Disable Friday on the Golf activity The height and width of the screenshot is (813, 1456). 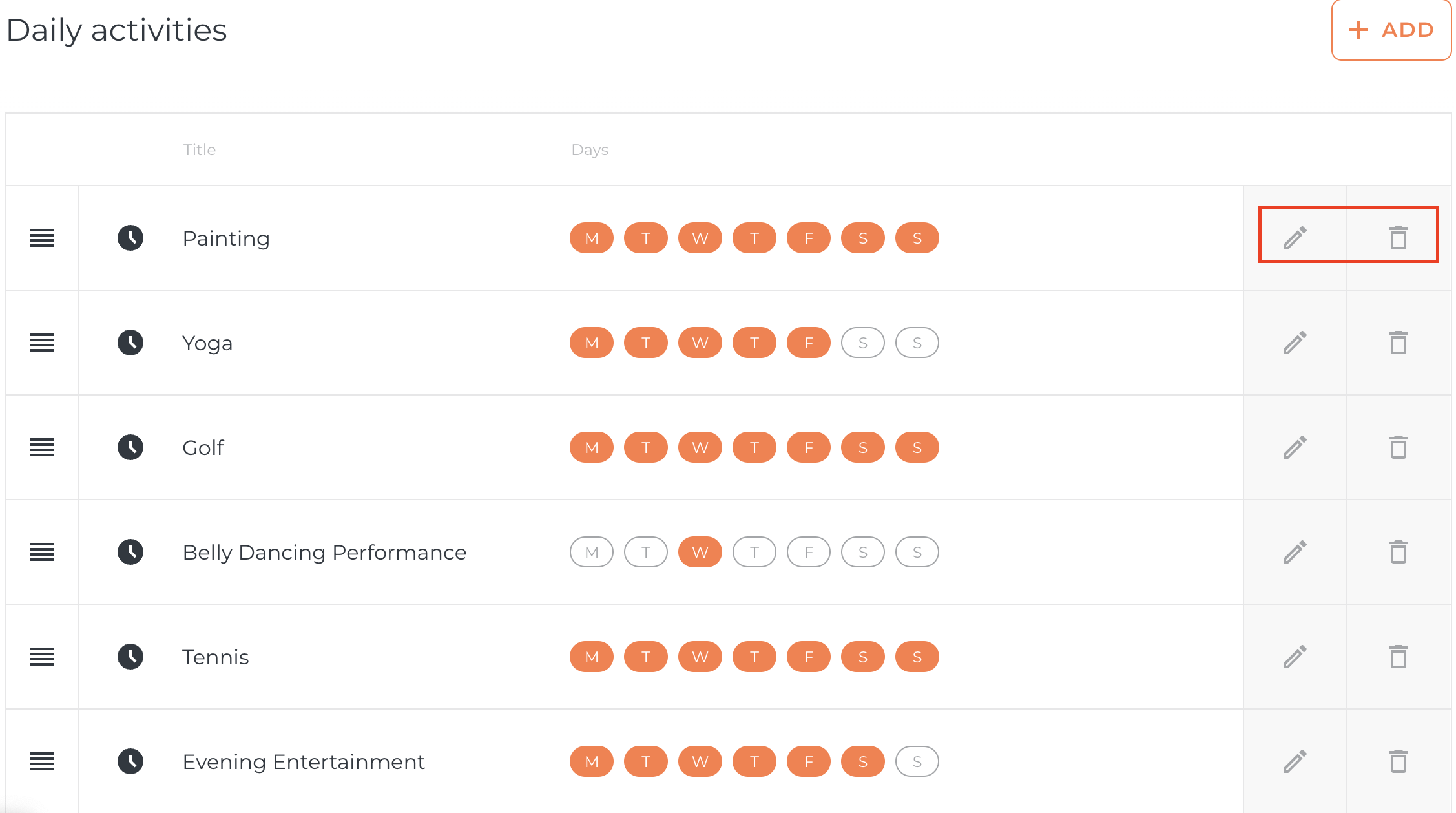click(808, 447)
